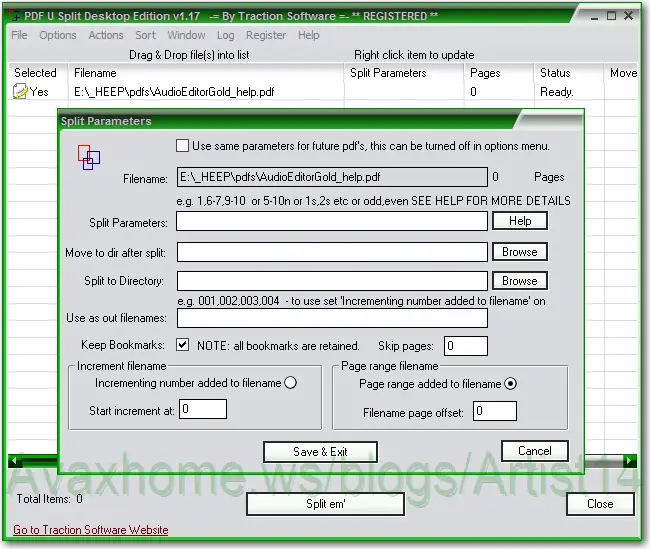Select 'Page range added to filename' radio button
Image resolution: width=650 pixels, height=549 pixels.
click(x=510, y=384)
